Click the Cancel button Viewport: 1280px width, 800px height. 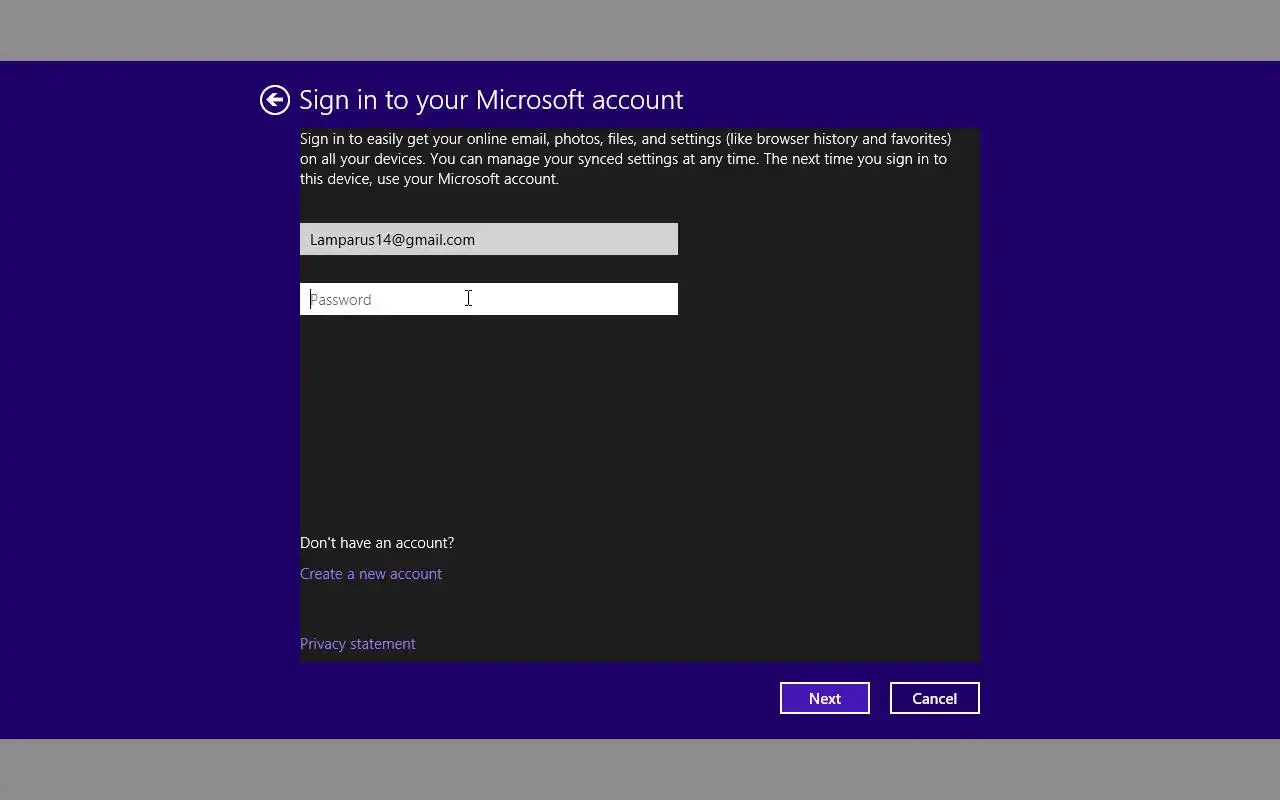click(935, 698)
